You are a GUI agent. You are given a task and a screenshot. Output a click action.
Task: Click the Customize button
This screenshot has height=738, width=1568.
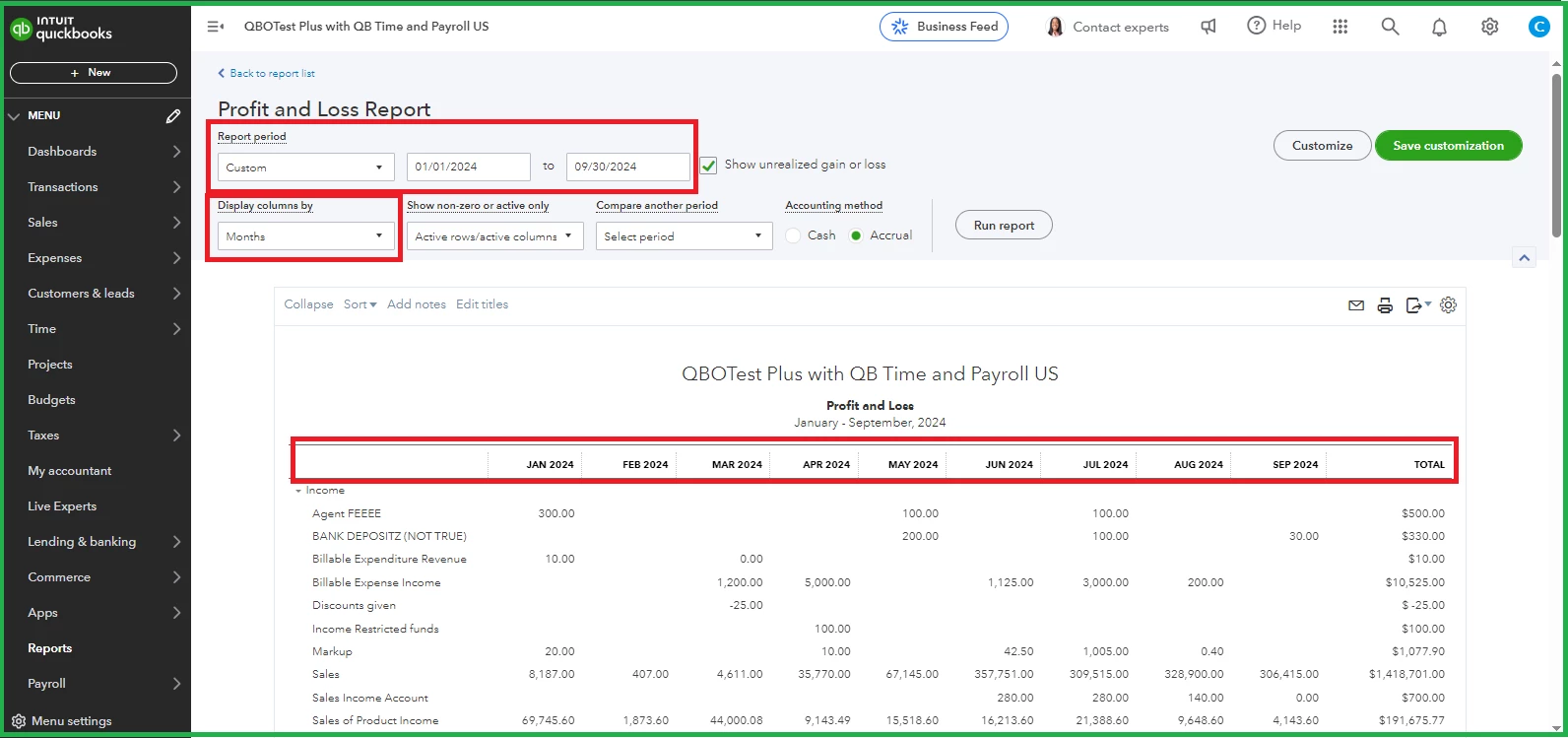point(1322,146)
